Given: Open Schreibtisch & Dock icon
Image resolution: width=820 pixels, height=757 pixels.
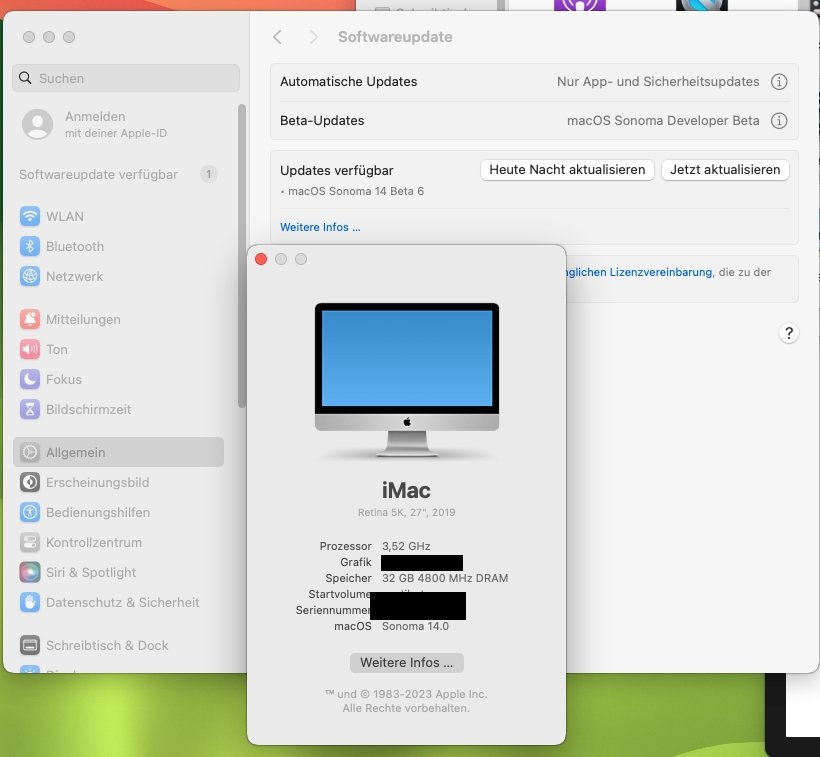Looking at the screenshot, I should coord(30,645).
